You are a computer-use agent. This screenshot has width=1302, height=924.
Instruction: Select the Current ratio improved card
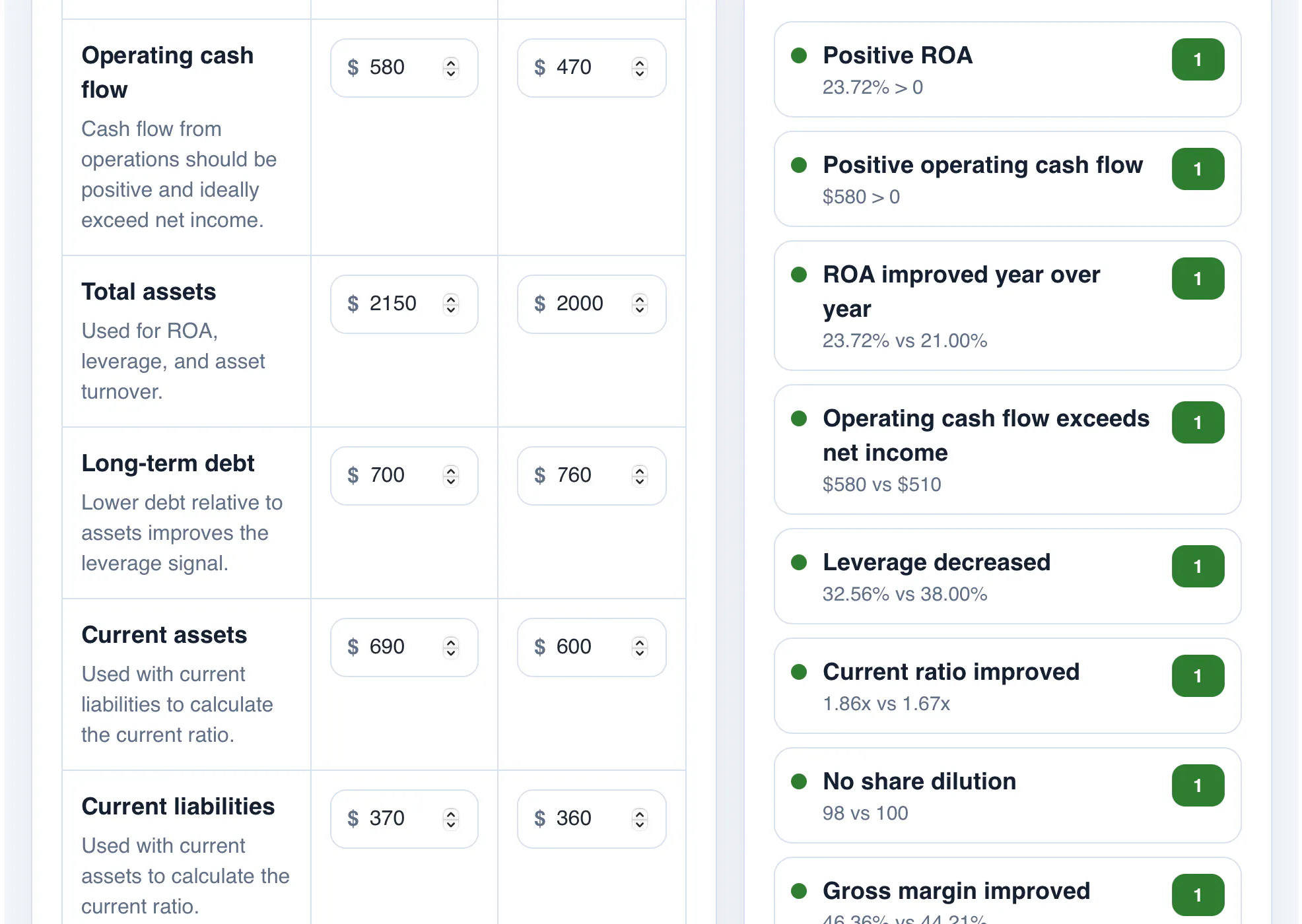pyautogui.click(x=1008, y=686)
